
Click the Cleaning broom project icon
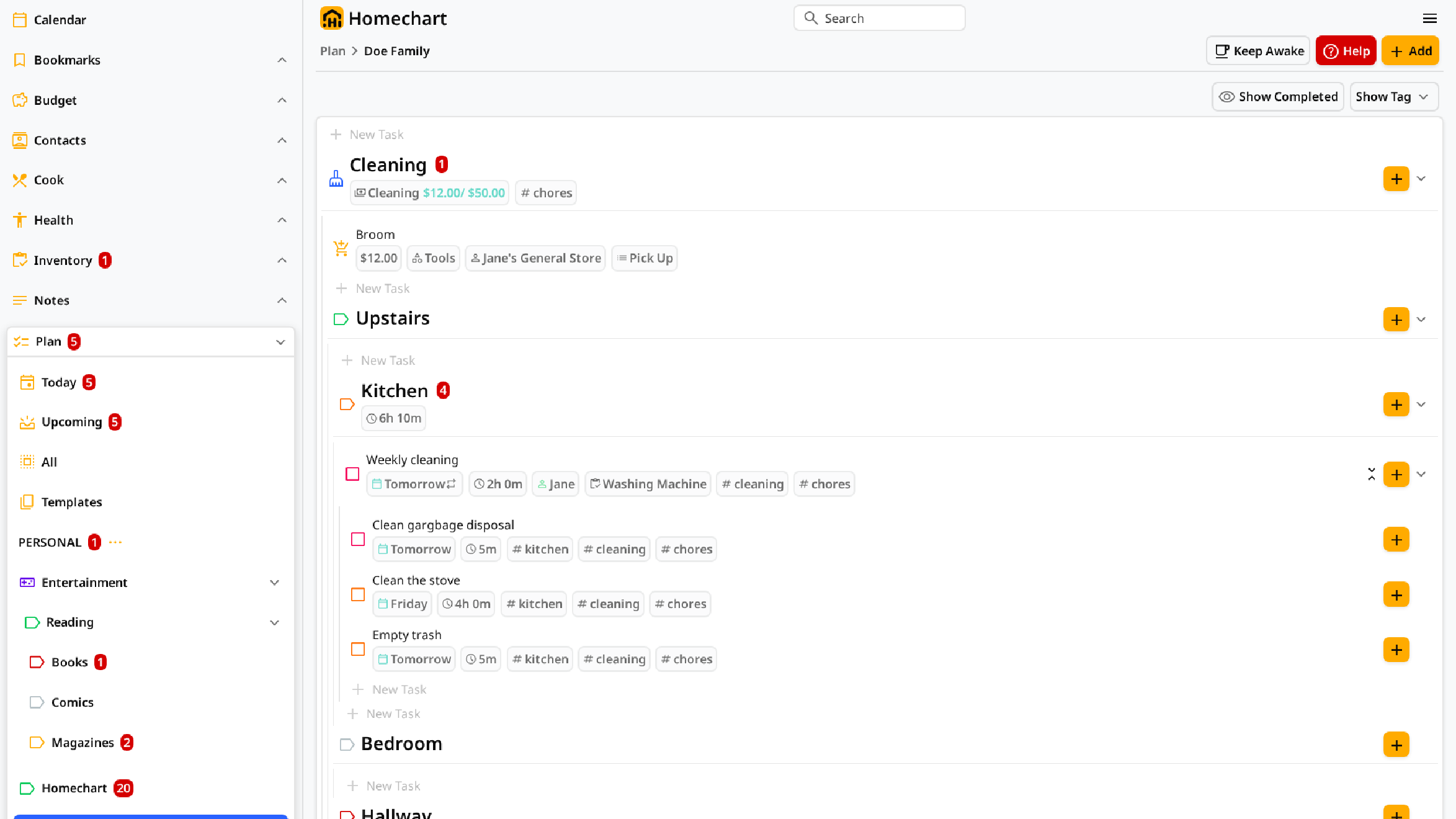coord(336,179)
